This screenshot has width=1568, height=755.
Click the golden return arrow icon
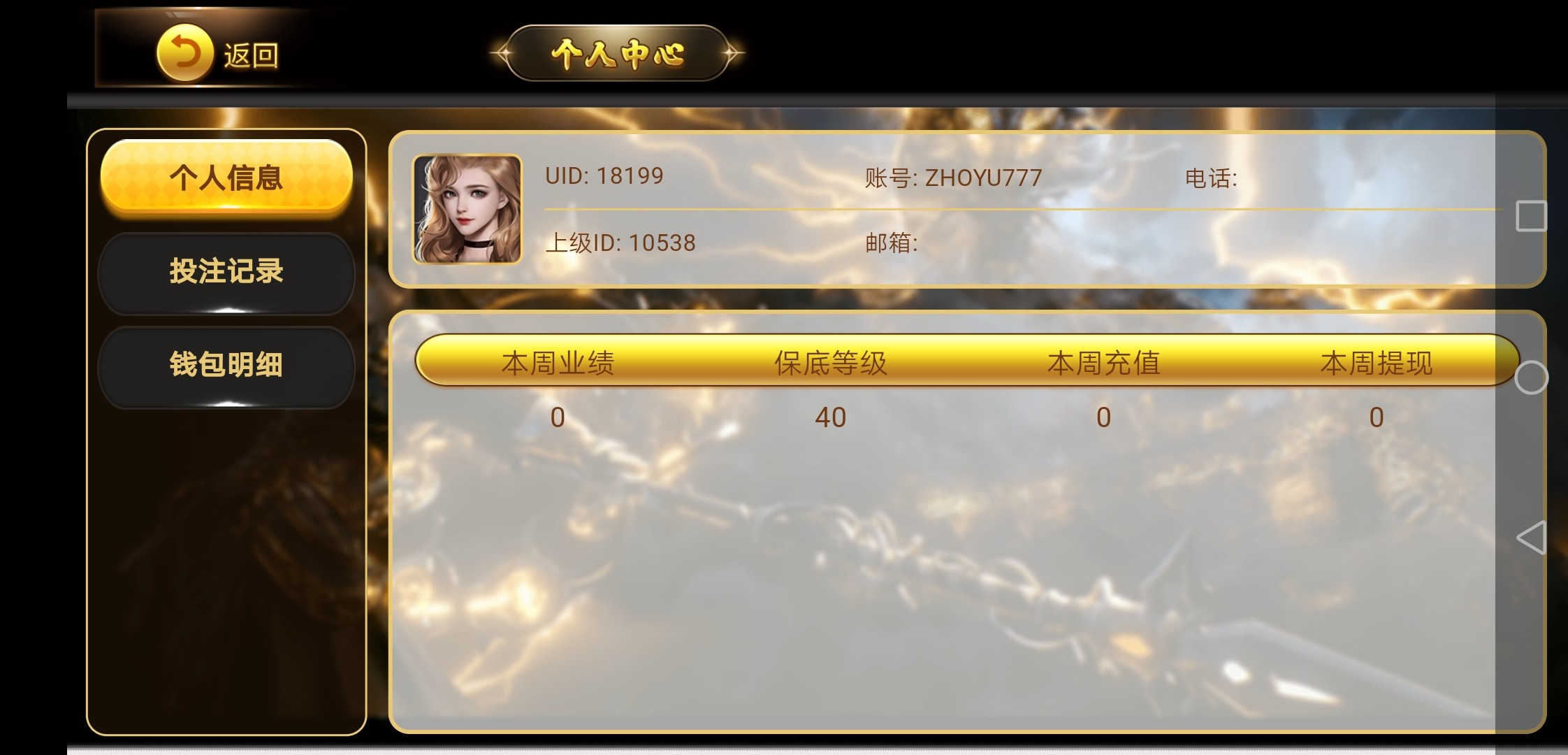coord(184,52)
